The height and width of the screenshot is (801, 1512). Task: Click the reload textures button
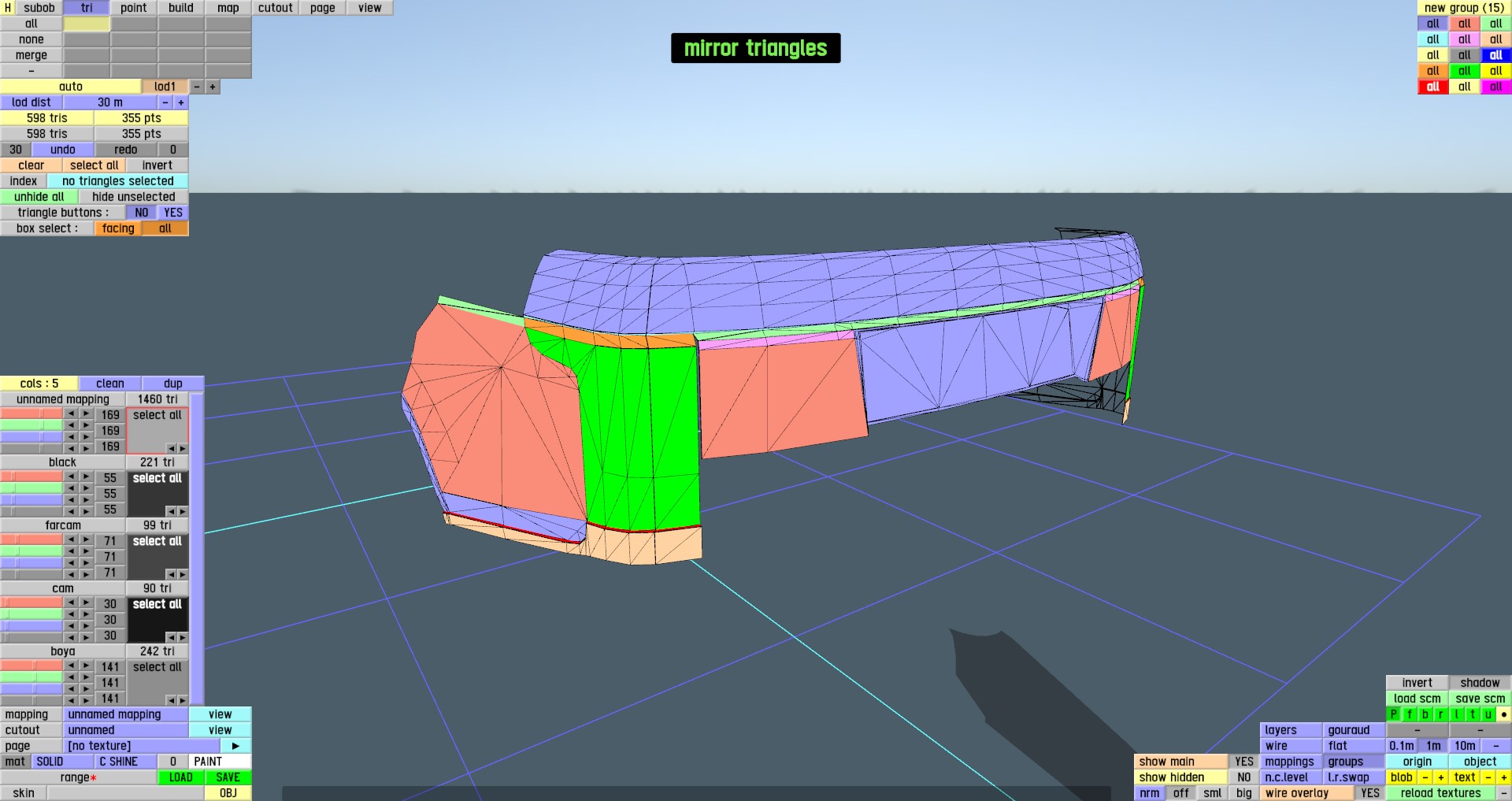coord(1441,793)
